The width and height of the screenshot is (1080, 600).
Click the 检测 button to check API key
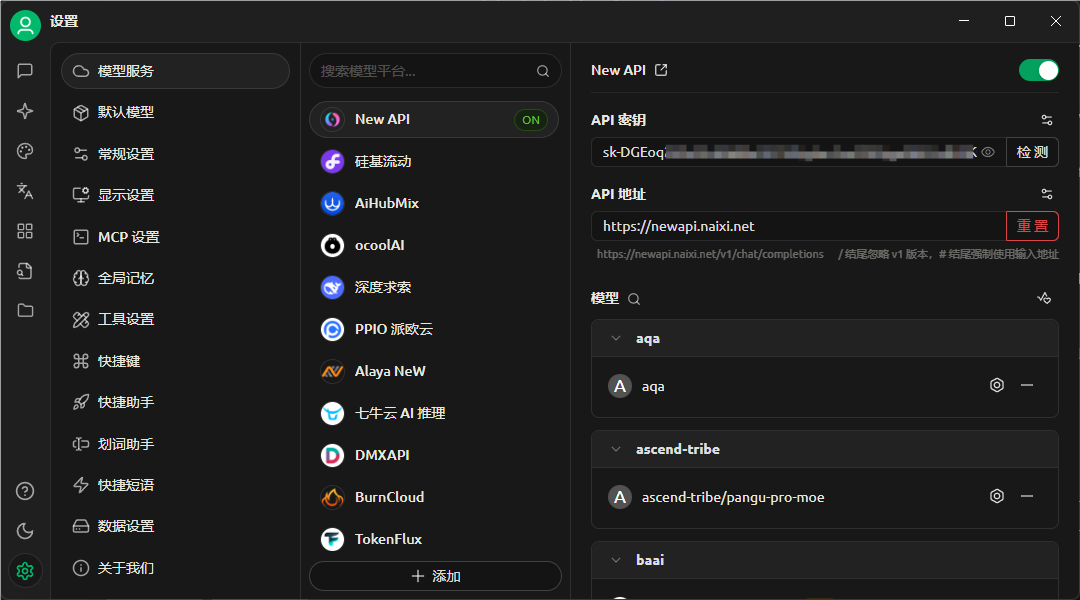(x=1032, y=152)
